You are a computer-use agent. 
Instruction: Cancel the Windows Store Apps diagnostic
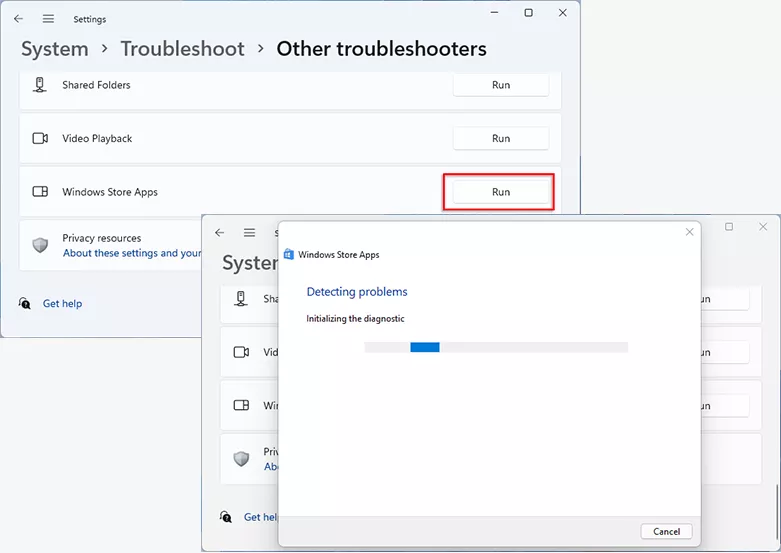click(666, 531)
